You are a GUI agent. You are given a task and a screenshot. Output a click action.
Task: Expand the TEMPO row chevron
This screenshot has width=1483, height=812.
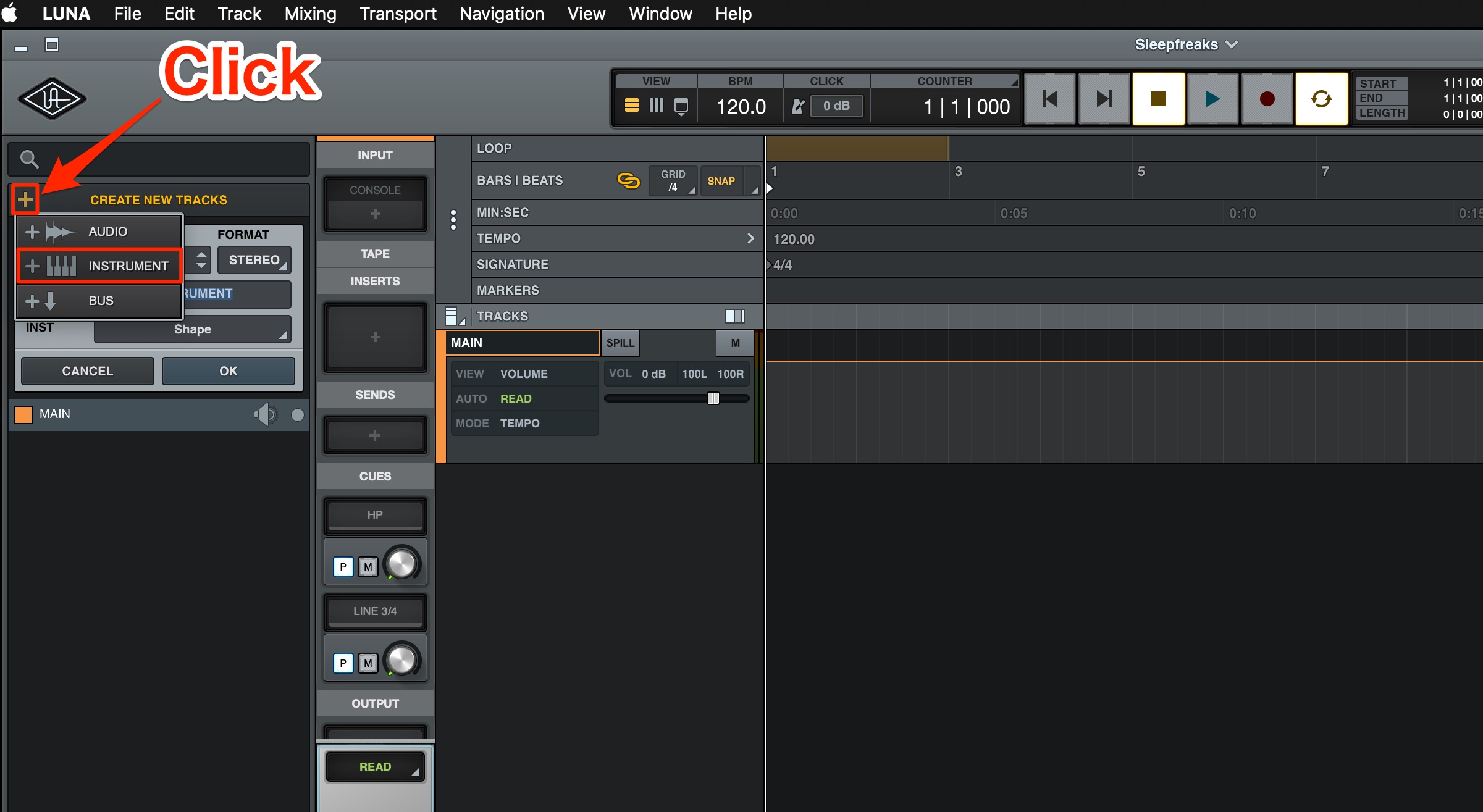coord(750,238)
